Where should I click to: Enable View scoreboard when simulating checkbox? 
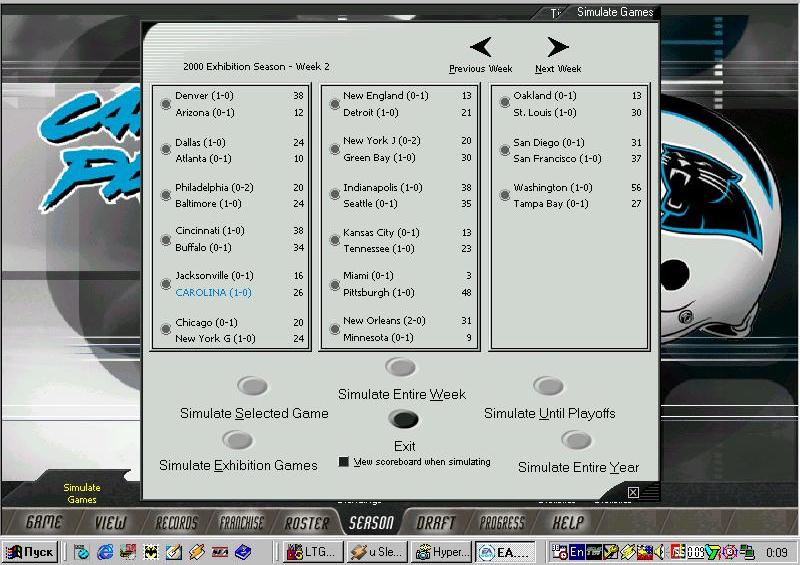coord(344,462)
